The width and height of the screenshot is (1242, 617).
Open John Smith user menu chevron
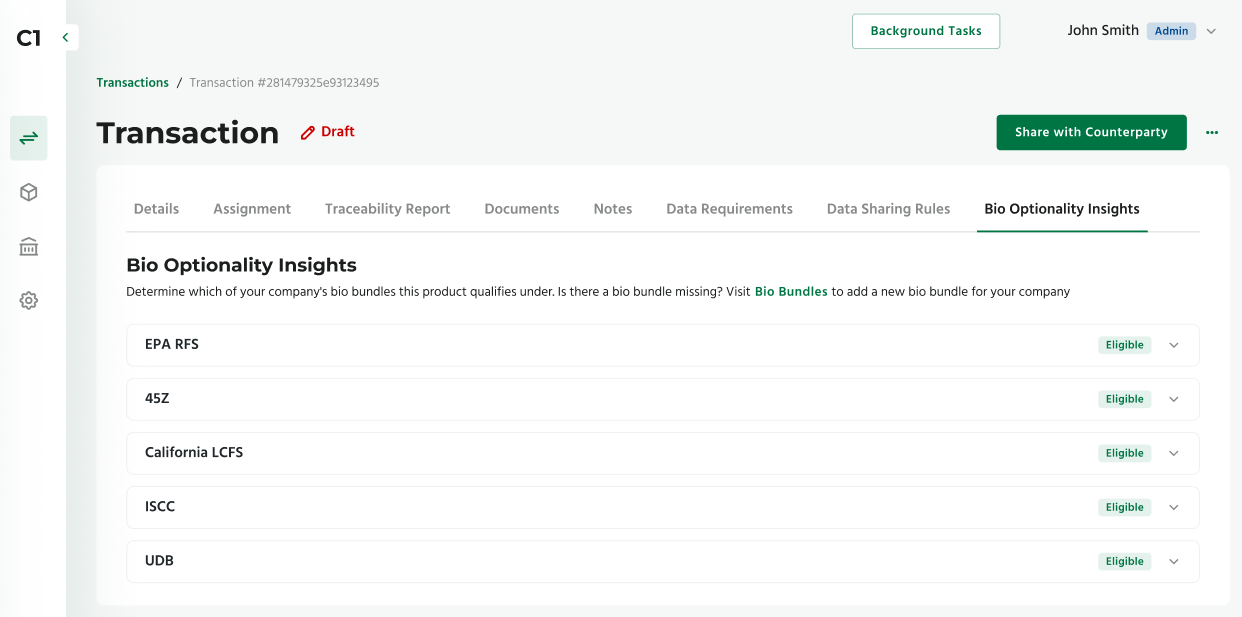coord(1211,31)
